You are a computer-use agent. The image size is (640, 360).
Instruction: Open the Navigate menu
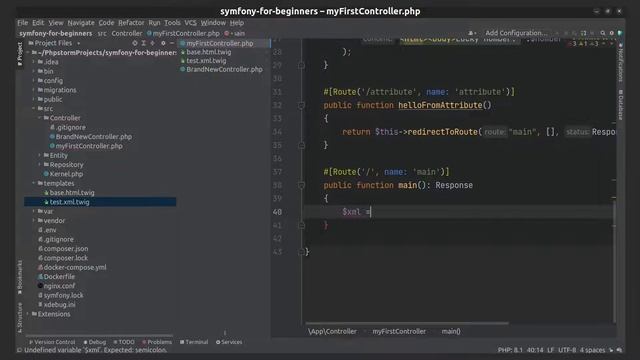click(x=81, y=23)
